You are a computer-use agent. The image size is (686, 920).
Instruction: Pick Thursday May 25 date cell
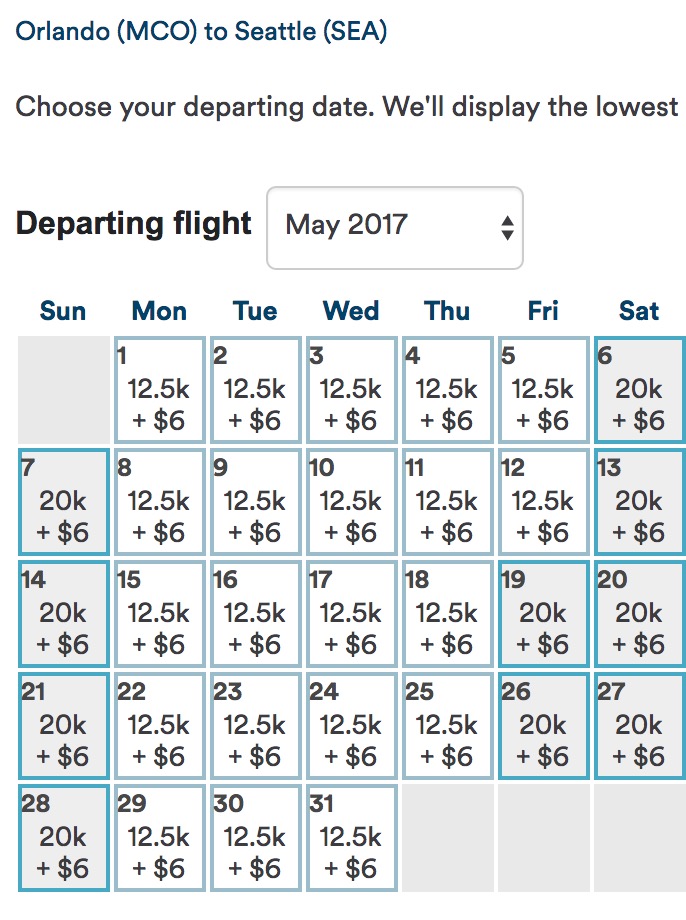coord(447,726)
